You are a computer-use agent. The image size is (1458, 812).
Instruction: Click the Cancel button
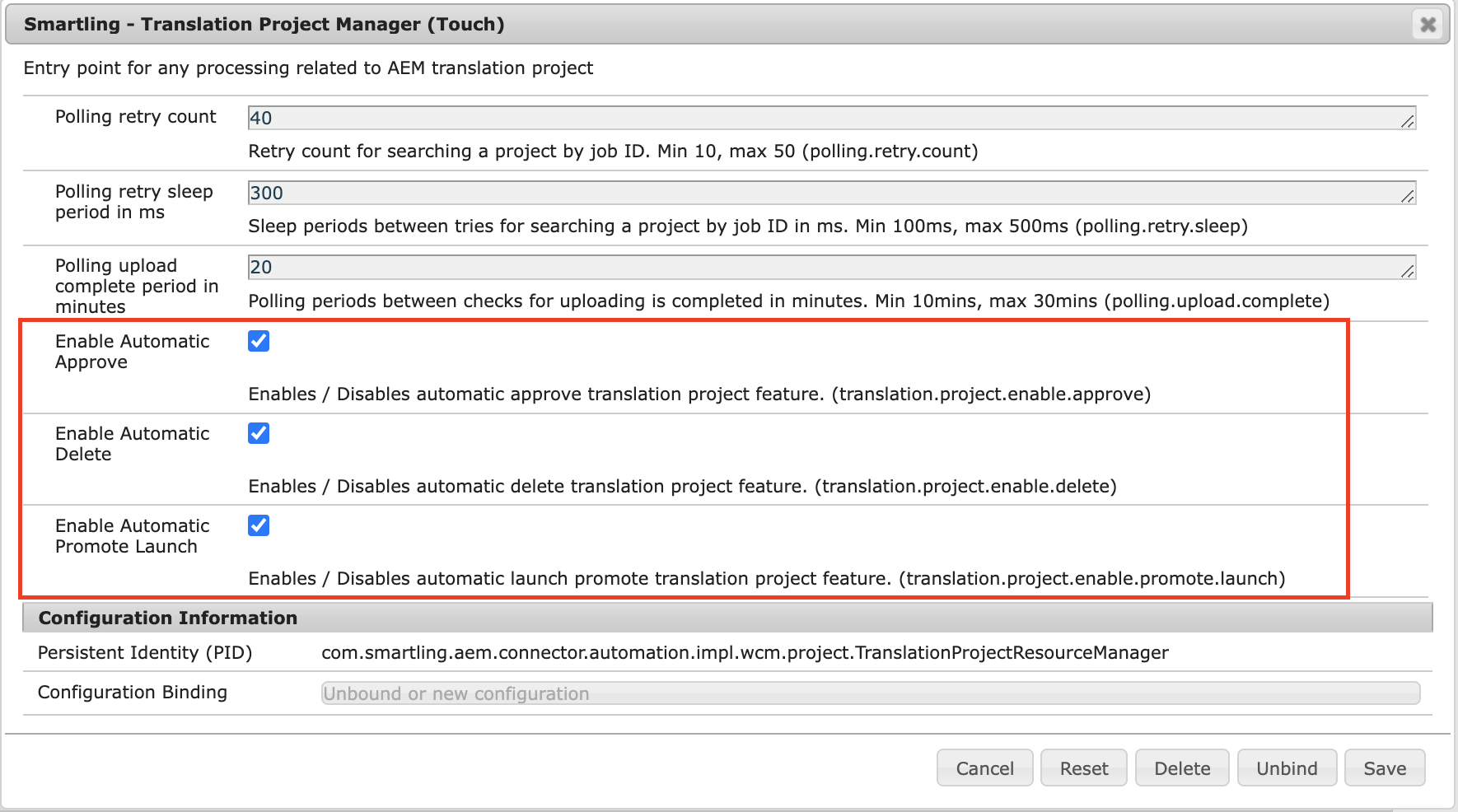[x=984, y=768]
